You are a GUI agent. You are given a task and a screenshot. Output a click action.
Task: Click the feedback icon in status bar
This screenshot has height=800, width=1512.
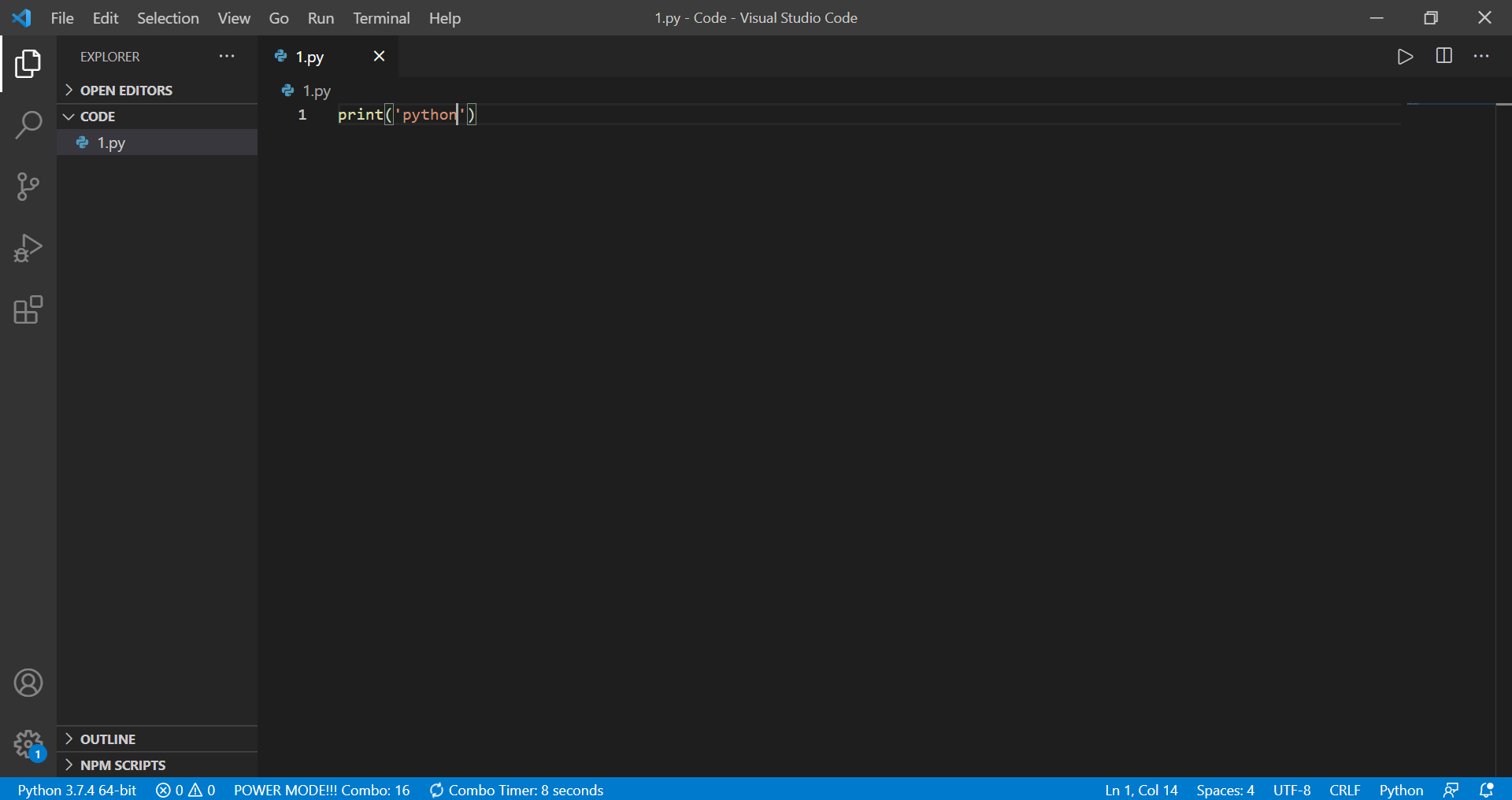tap(1451, 790)
